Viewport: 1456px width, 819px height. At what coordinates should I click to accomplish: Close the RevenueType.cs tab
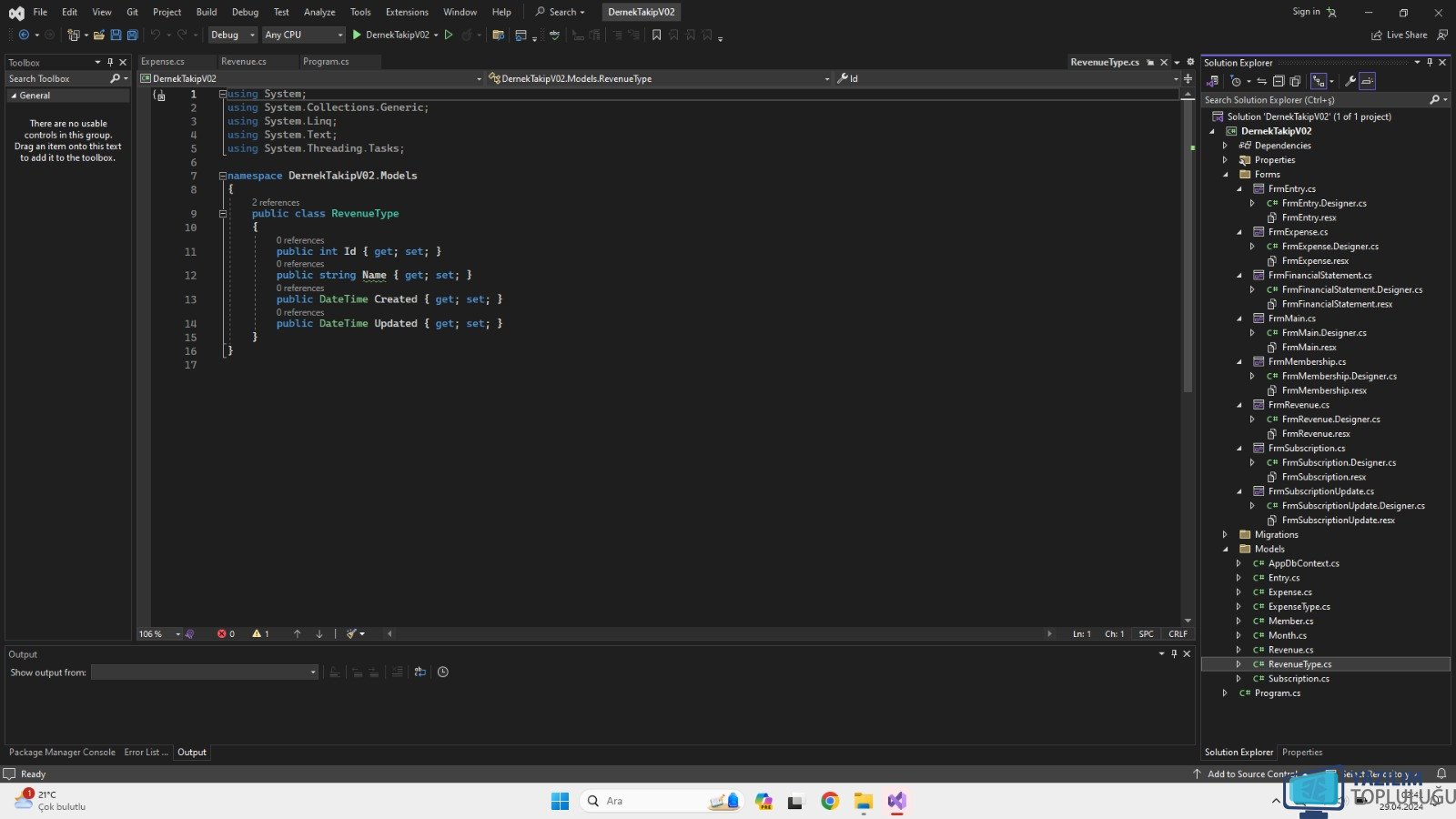click(1164, 62)
